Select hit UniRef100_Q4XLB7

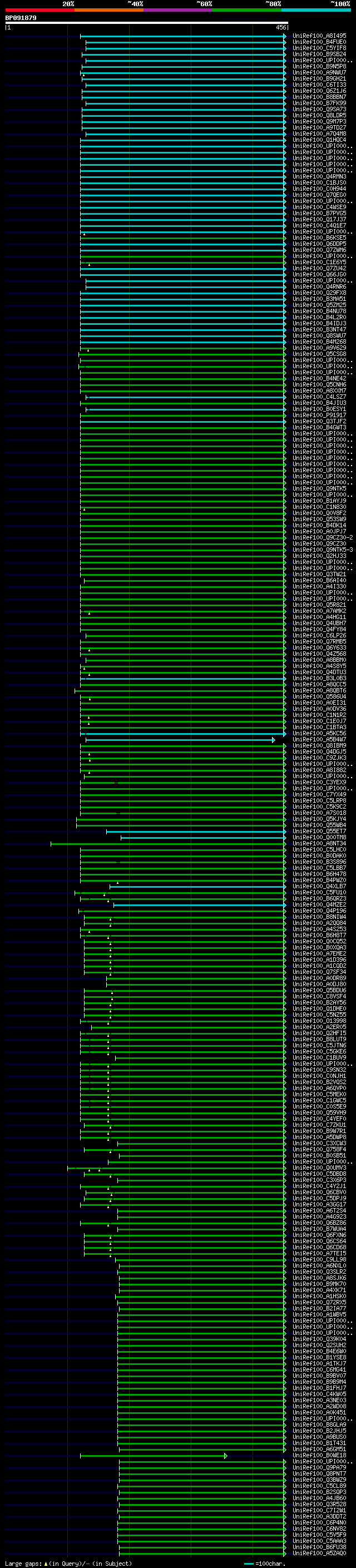point(319,886)
